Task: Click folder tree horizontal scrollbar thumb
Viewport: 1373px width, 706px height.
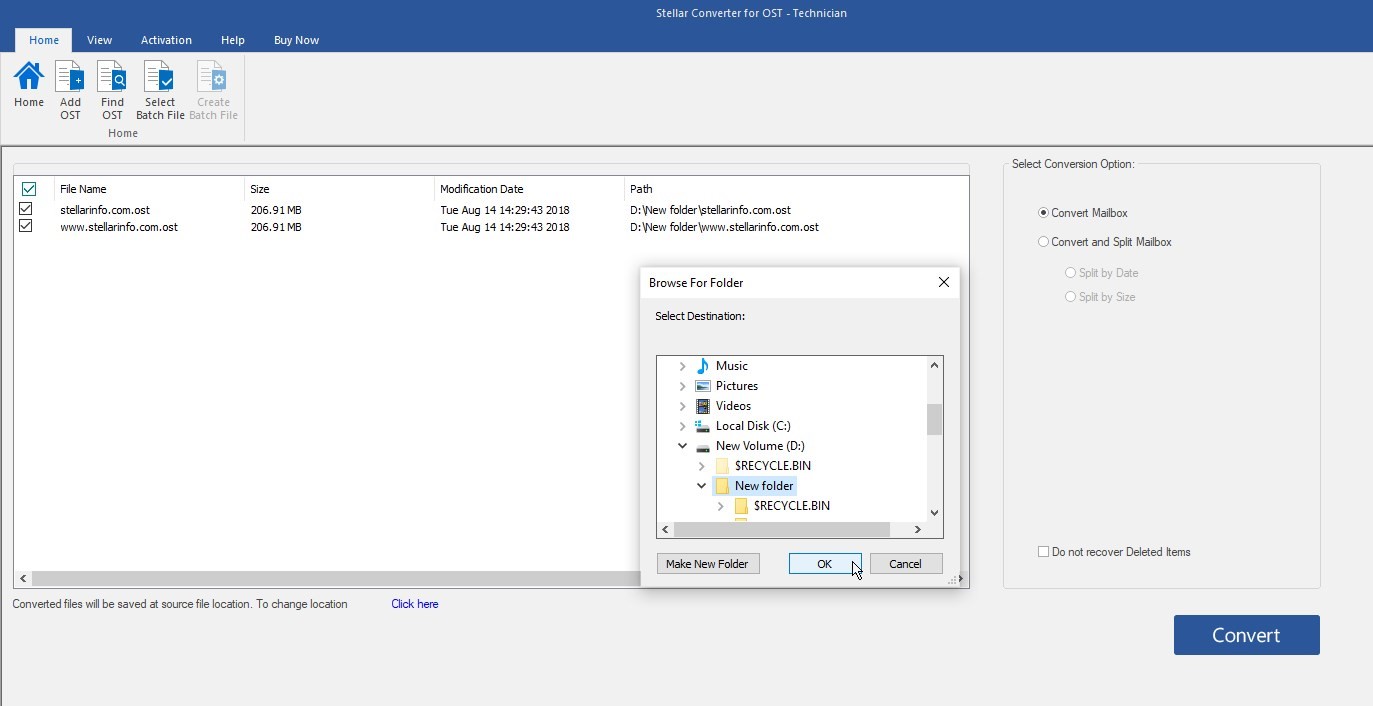Action: (x=781, y=529)
